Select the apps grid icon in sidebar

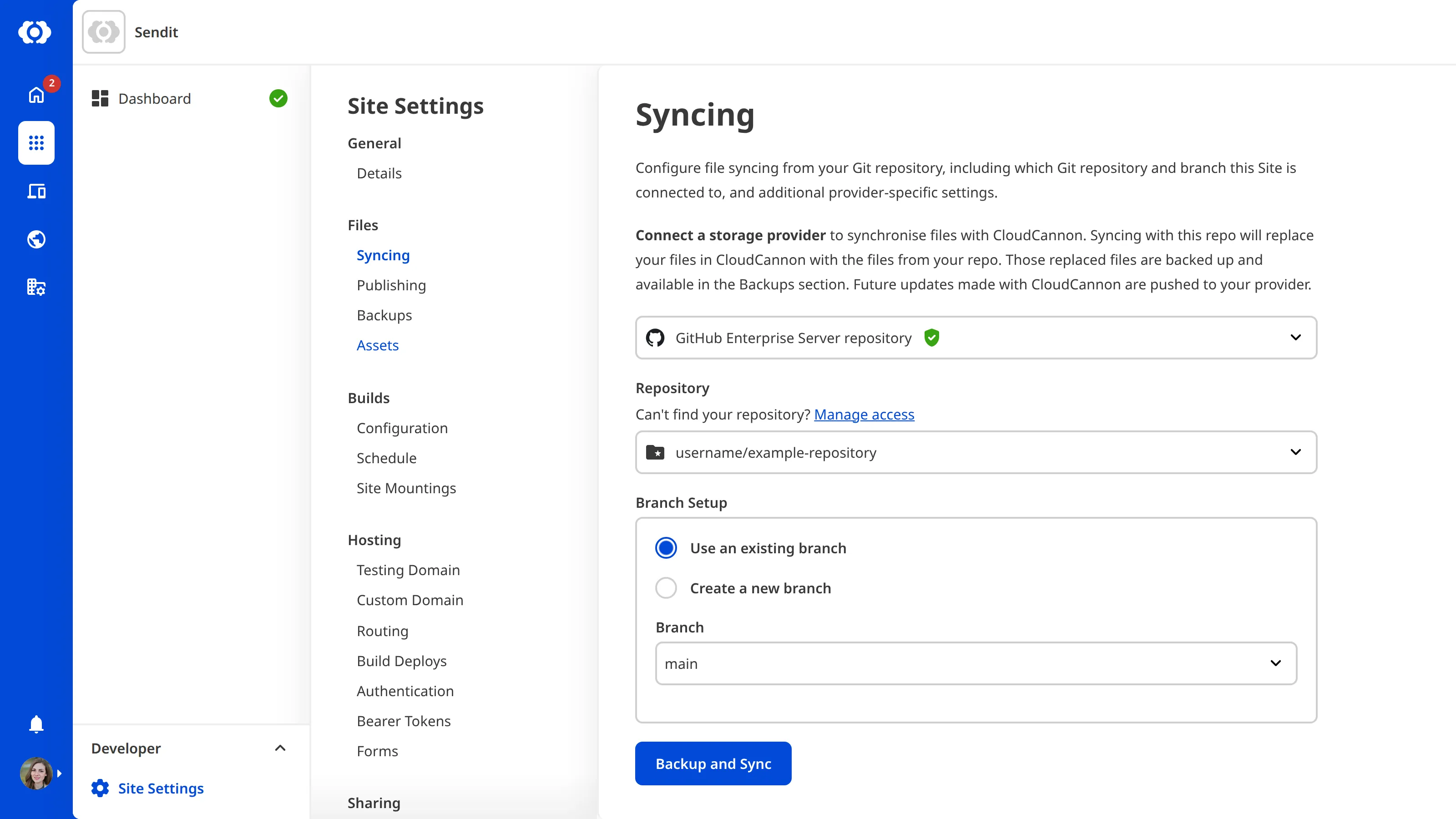36,143
